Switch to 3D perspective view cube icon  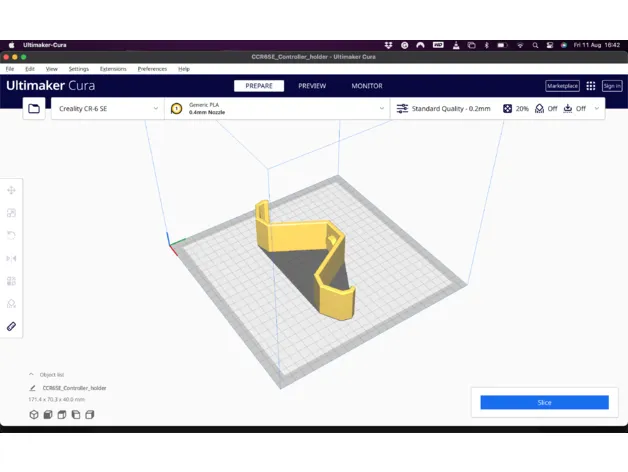click(x=34, y=414)
